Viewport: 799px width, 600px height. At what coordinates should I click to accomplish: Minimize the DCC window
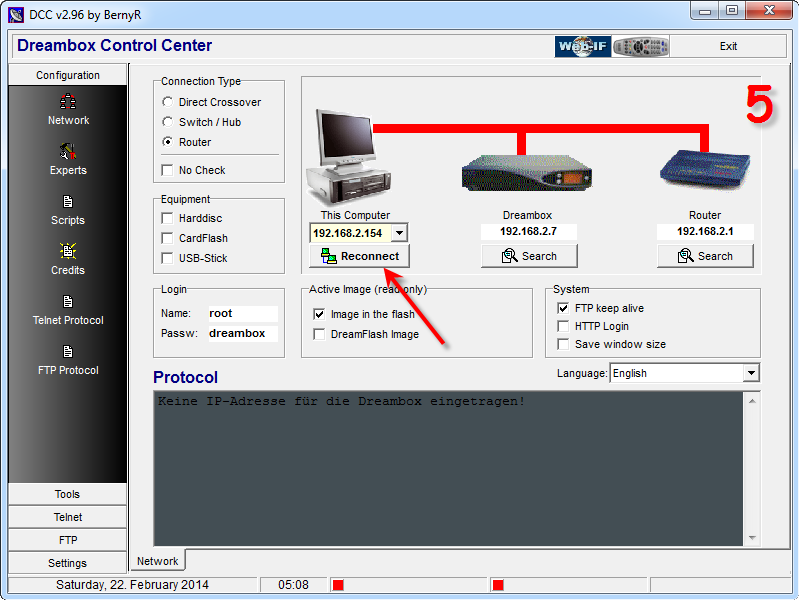point(705,11)
